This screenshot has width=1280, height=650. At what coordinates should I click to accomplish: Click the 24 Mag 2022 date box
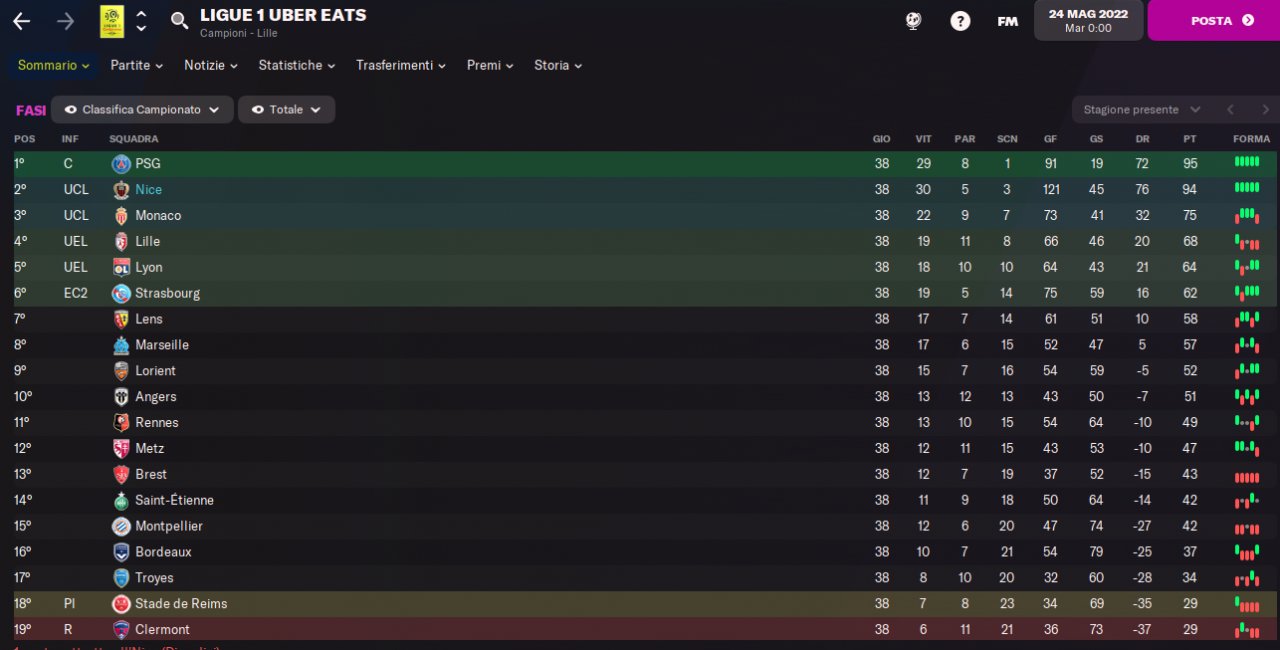1088,21
